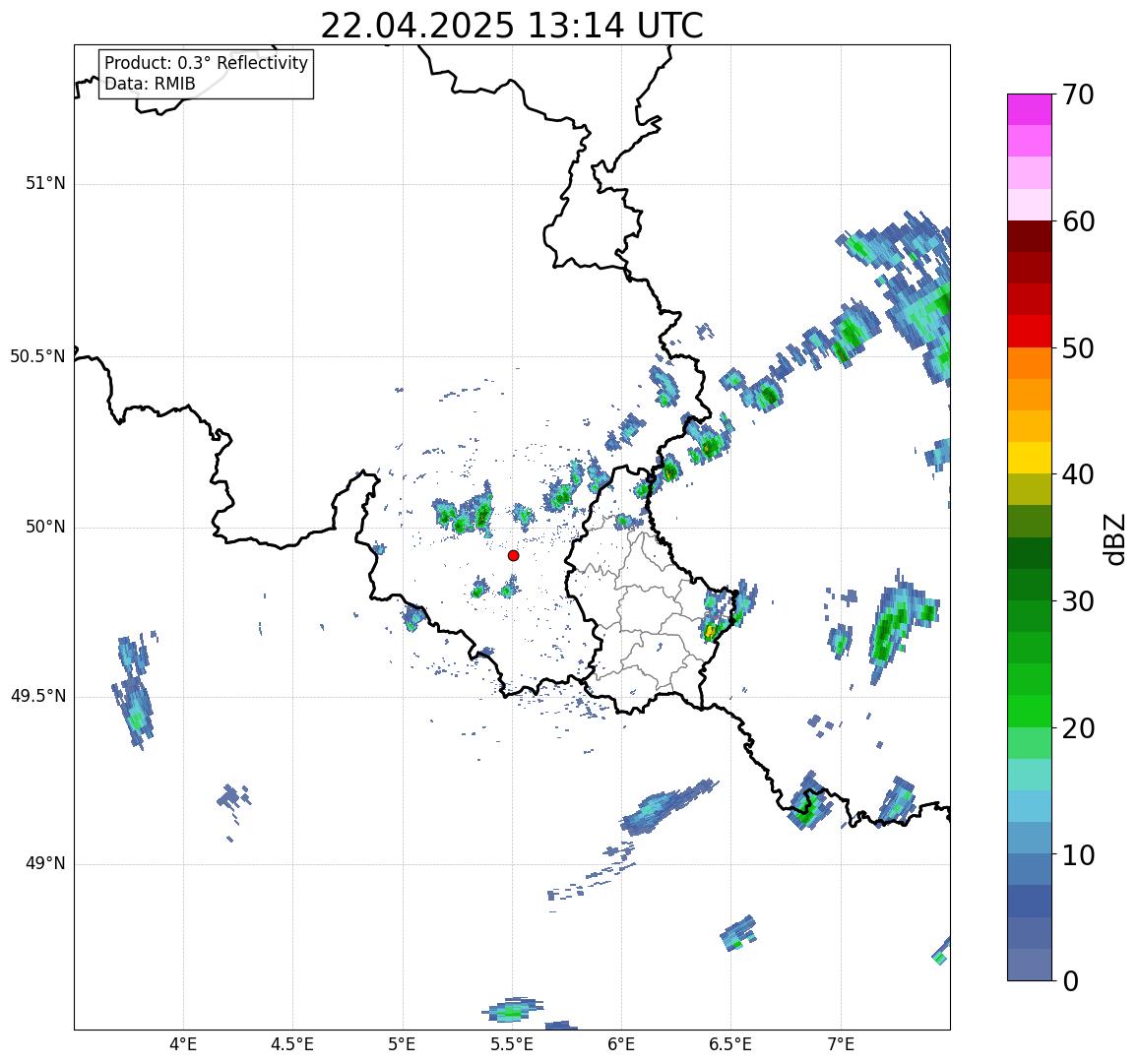Click the colorbar tick label "60"
This screenshot has width=1139, height=1064.
tap(1078, 221)
